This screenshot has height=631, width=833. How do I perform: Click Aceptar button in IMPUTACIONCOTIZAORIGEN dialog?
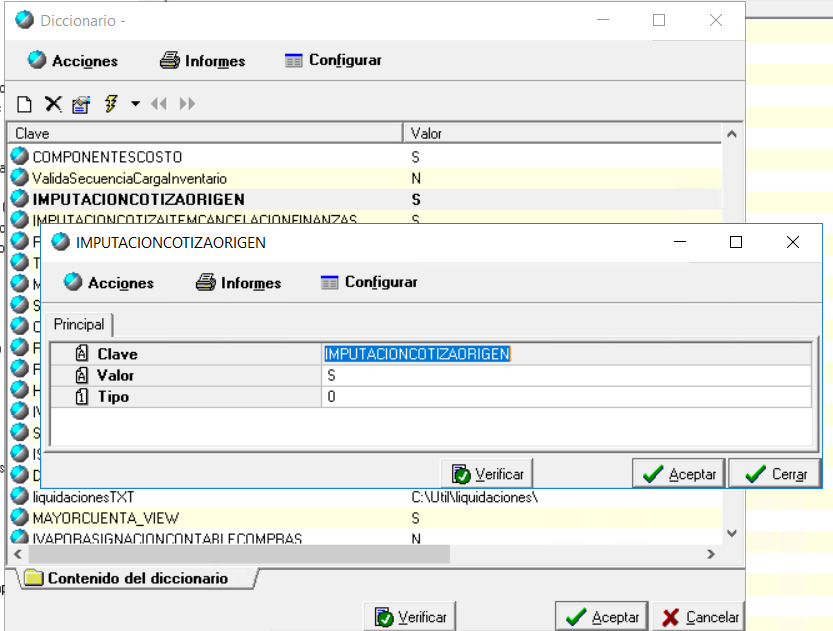pos(678,474)
